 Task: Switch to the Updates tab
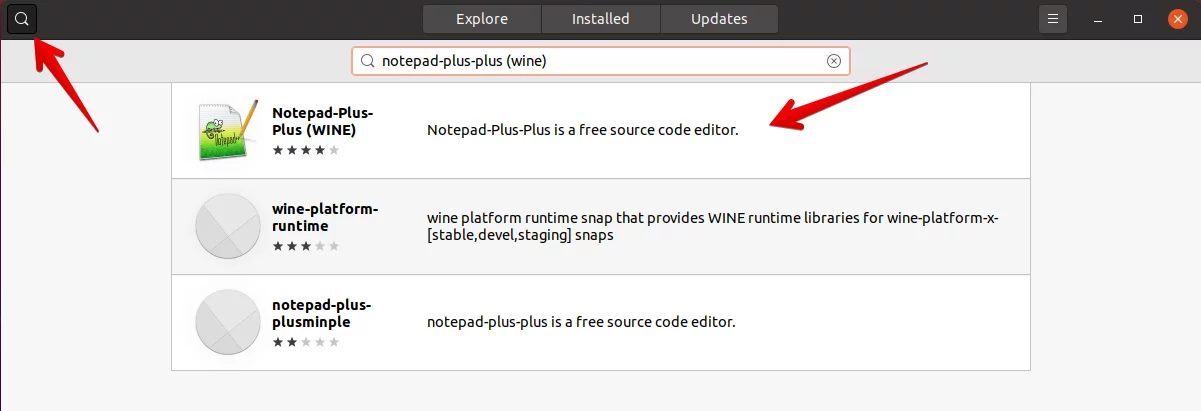point(719,18)
